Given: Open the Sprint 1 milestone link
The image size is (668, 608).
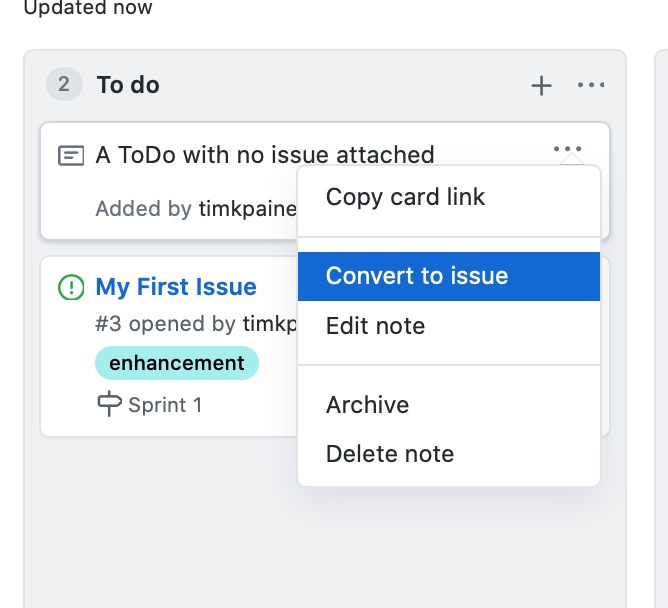Looking at the screenshot, I should pos(165,405).
